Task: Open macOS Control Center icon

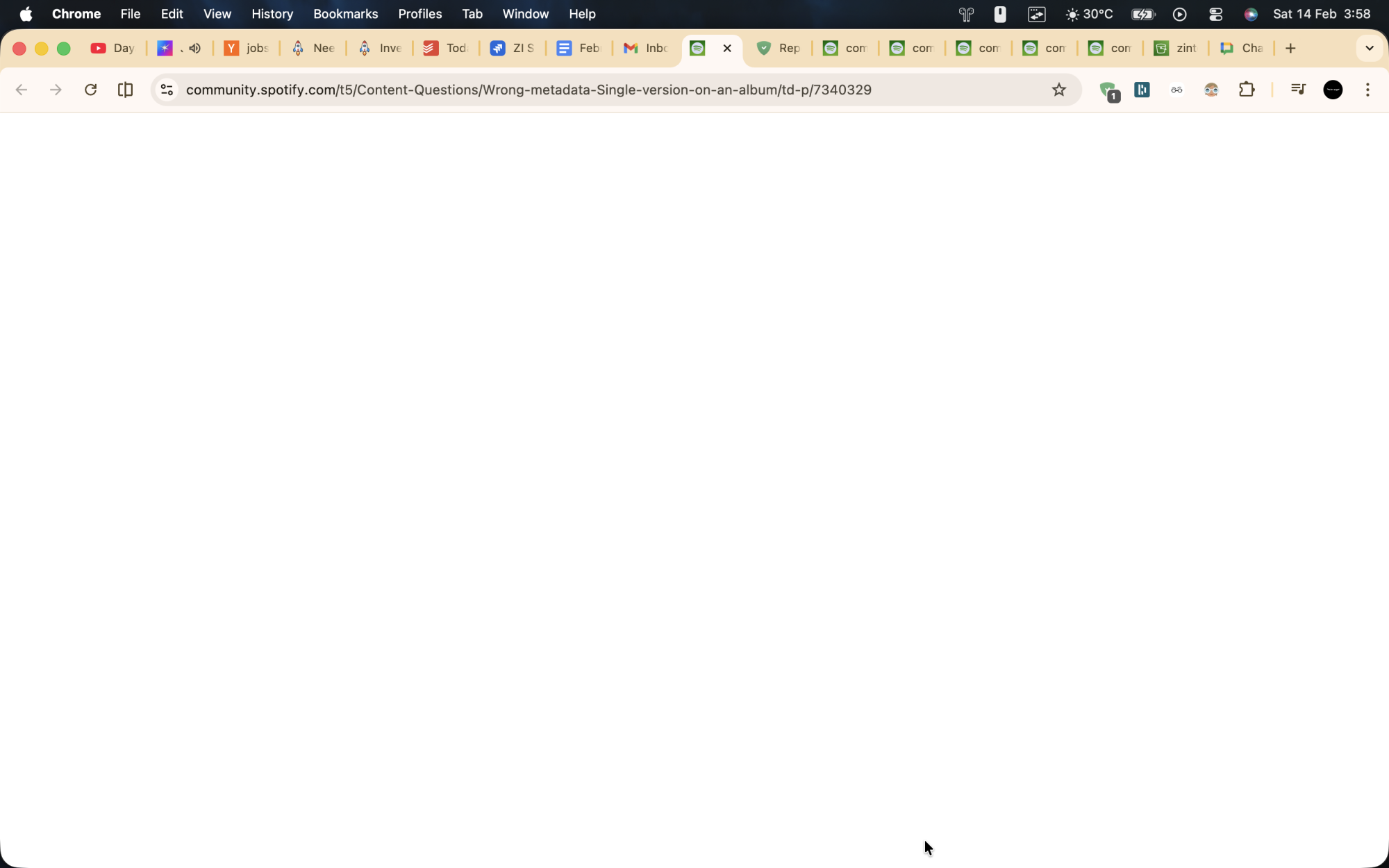Action: click(x=1215, y=14)
